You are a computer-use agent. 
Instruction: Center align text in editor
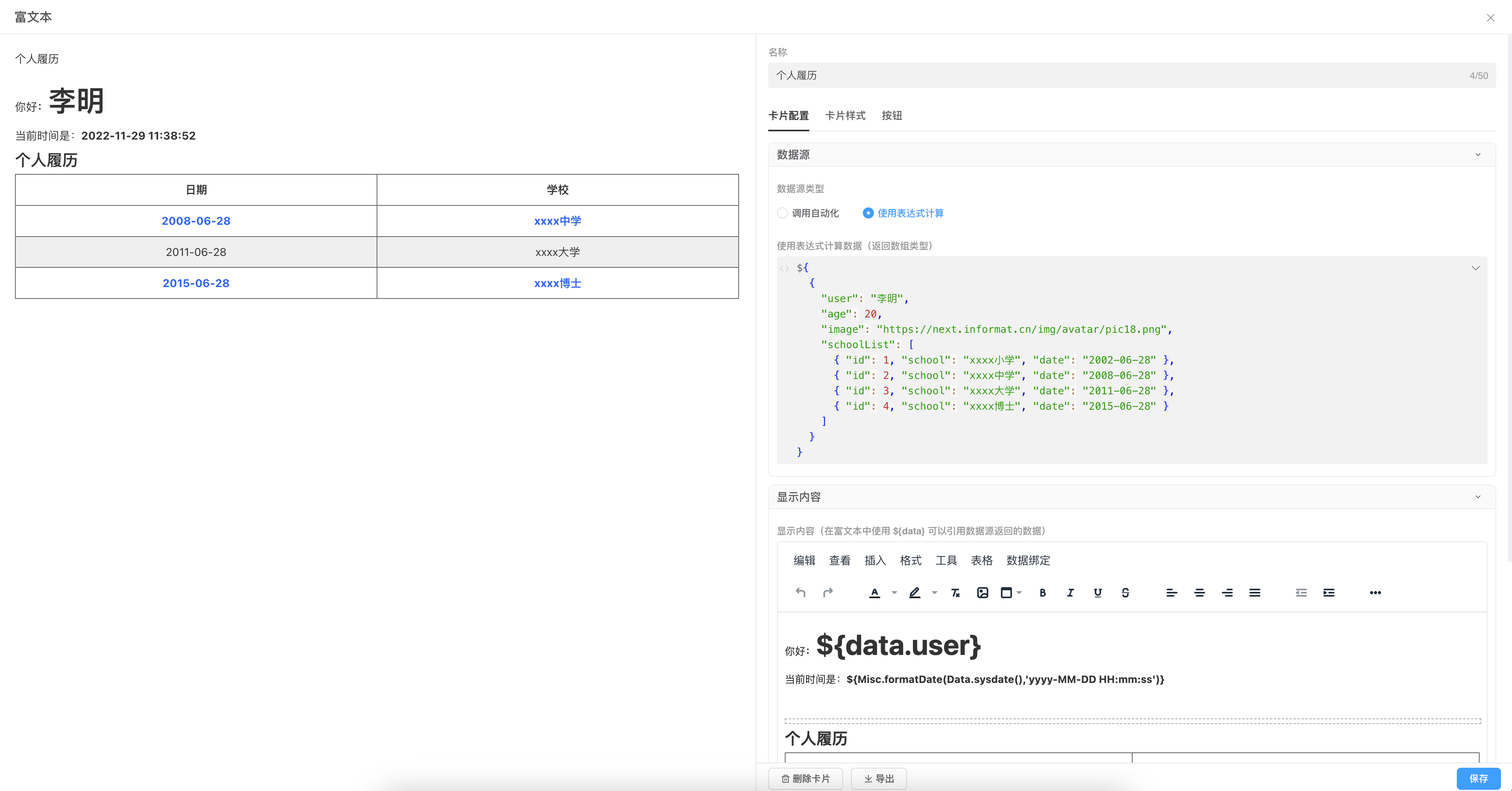point(1199,593)
